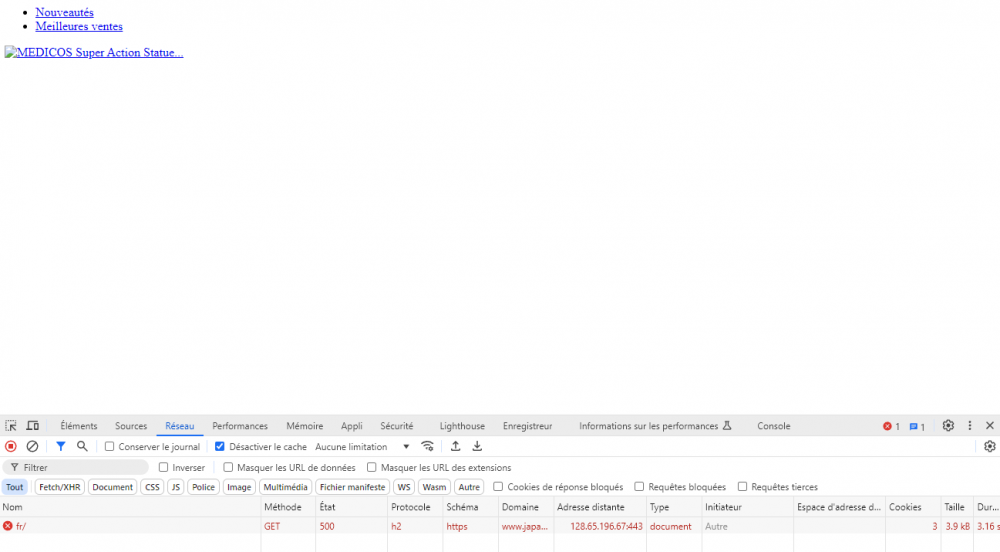Open network panel settings gear
The height and width of the screenshot is (552, 1000).
coord(990,446)
